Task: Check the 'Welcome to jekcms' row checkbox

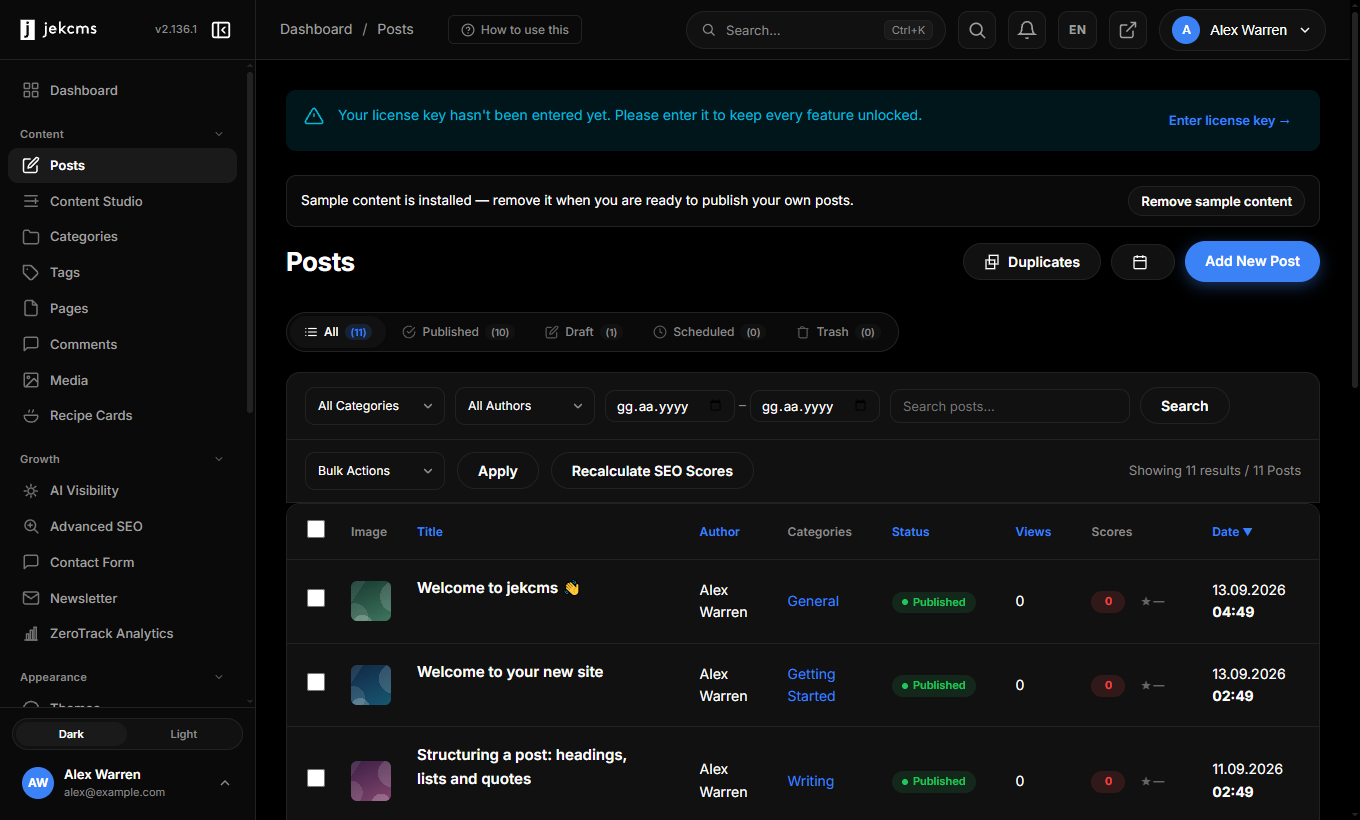Action: click(316, 598)
